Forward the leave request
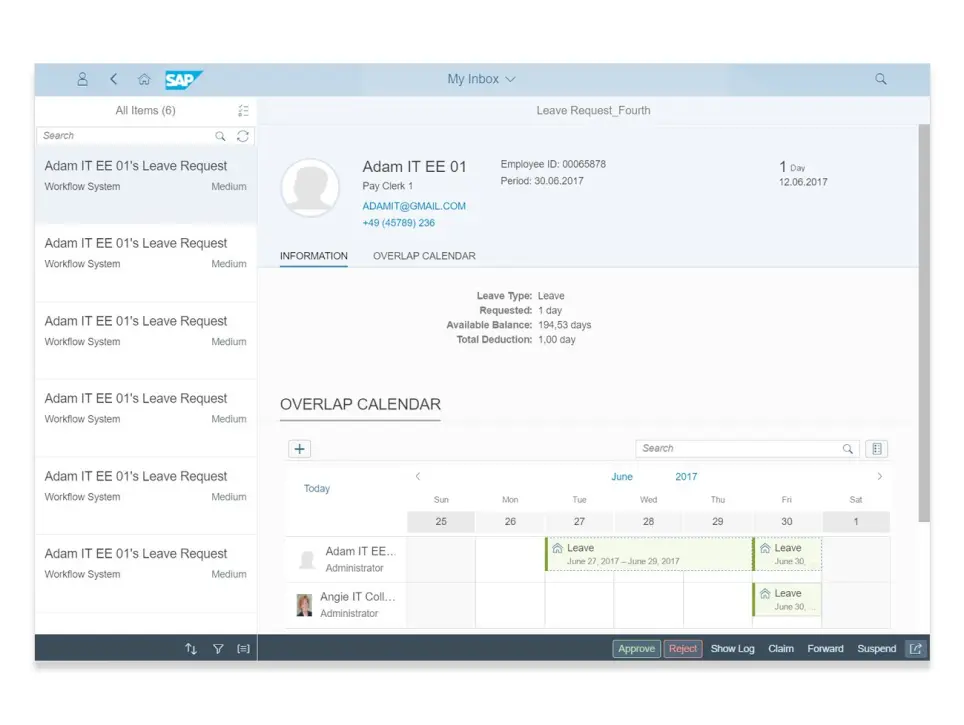The height and width of the screenshot is (725, 964). point(826,649)
